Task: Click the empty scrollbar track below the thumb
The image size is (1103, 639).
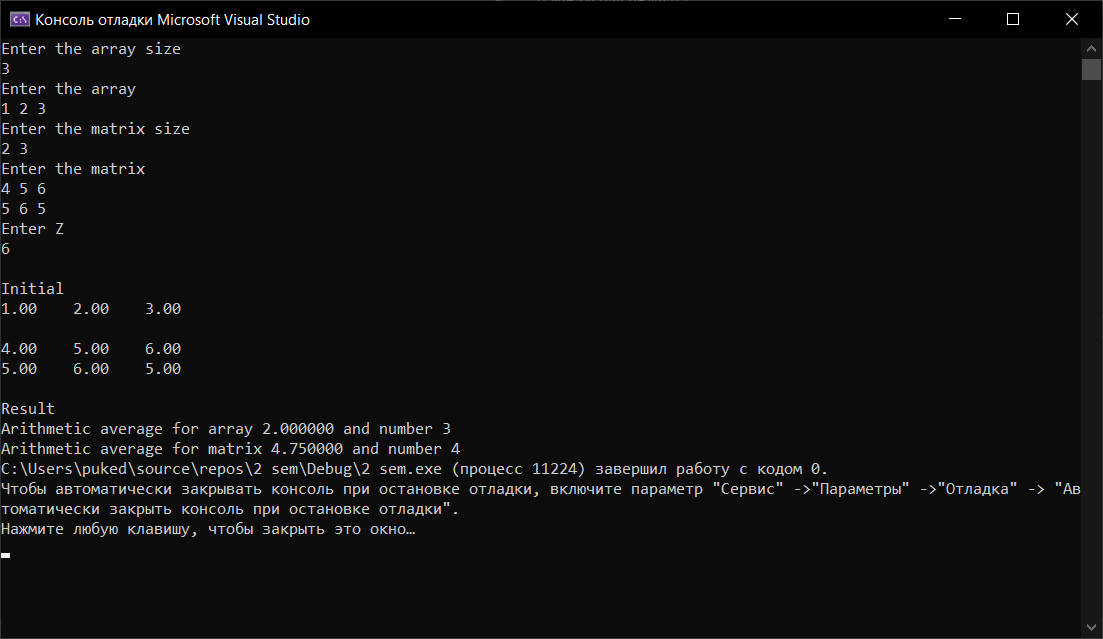Action: [1091, 350]
